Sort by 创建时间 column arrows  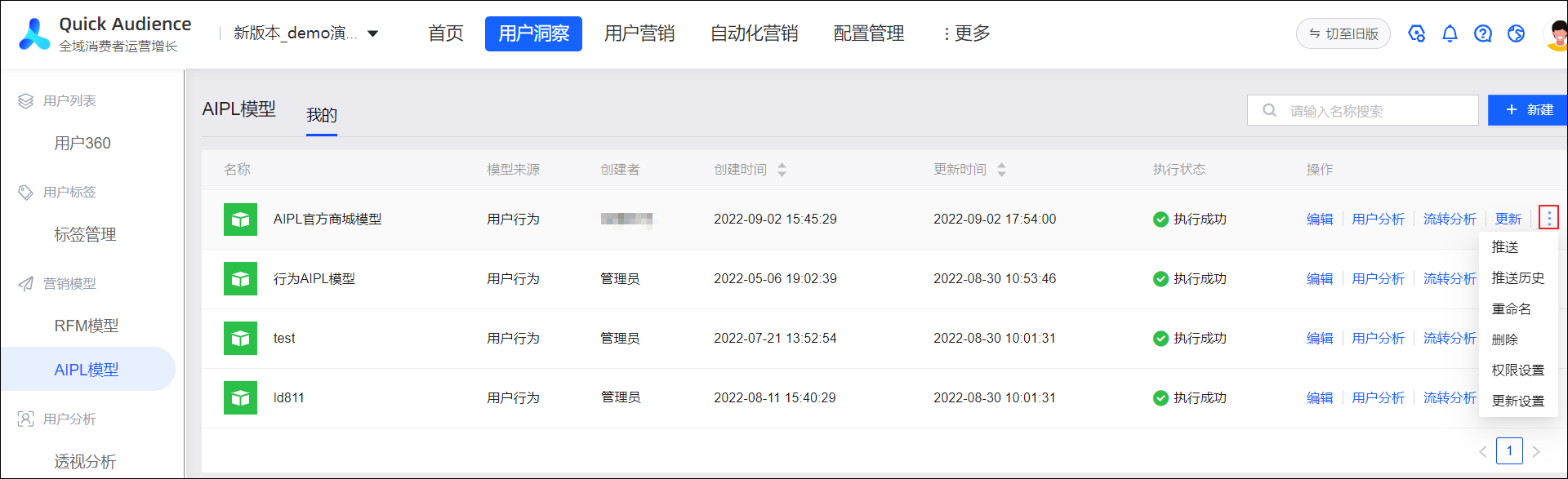click(782, 170)
